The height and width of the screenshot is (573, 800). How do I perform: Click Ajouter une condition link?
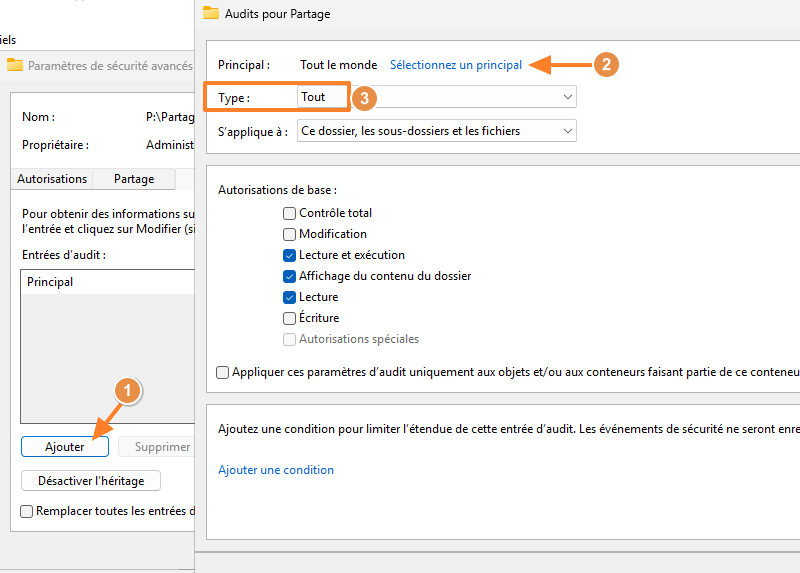[276, 470]
